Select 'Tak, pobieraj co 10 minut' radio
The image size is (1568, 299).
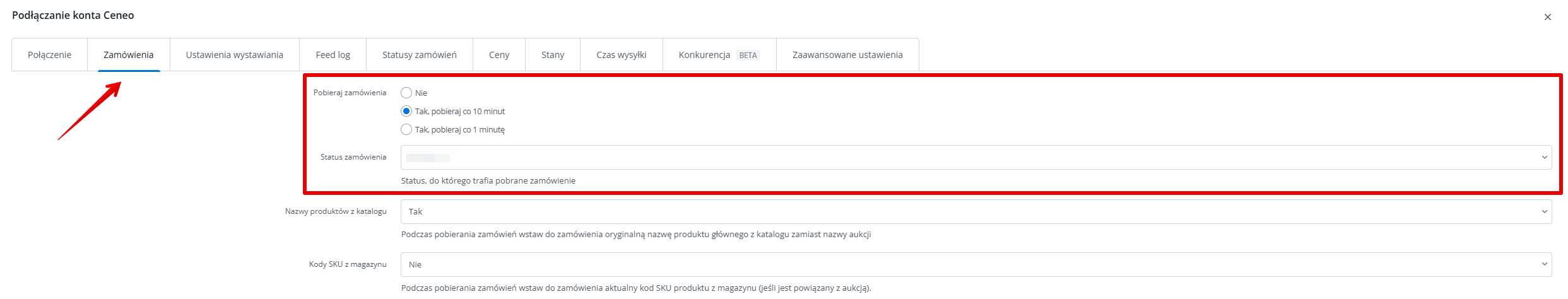pyautogui.click(x=406, y=111)
